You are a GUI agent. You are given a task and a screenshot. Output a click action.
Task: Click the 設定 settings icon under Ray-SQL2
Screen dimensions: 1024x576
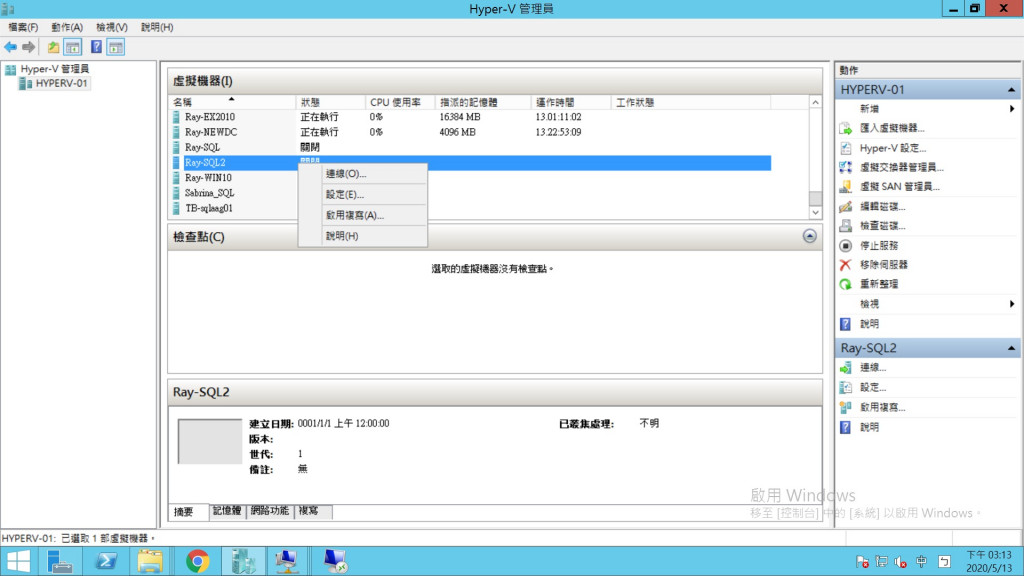click(x=846, y=387)
